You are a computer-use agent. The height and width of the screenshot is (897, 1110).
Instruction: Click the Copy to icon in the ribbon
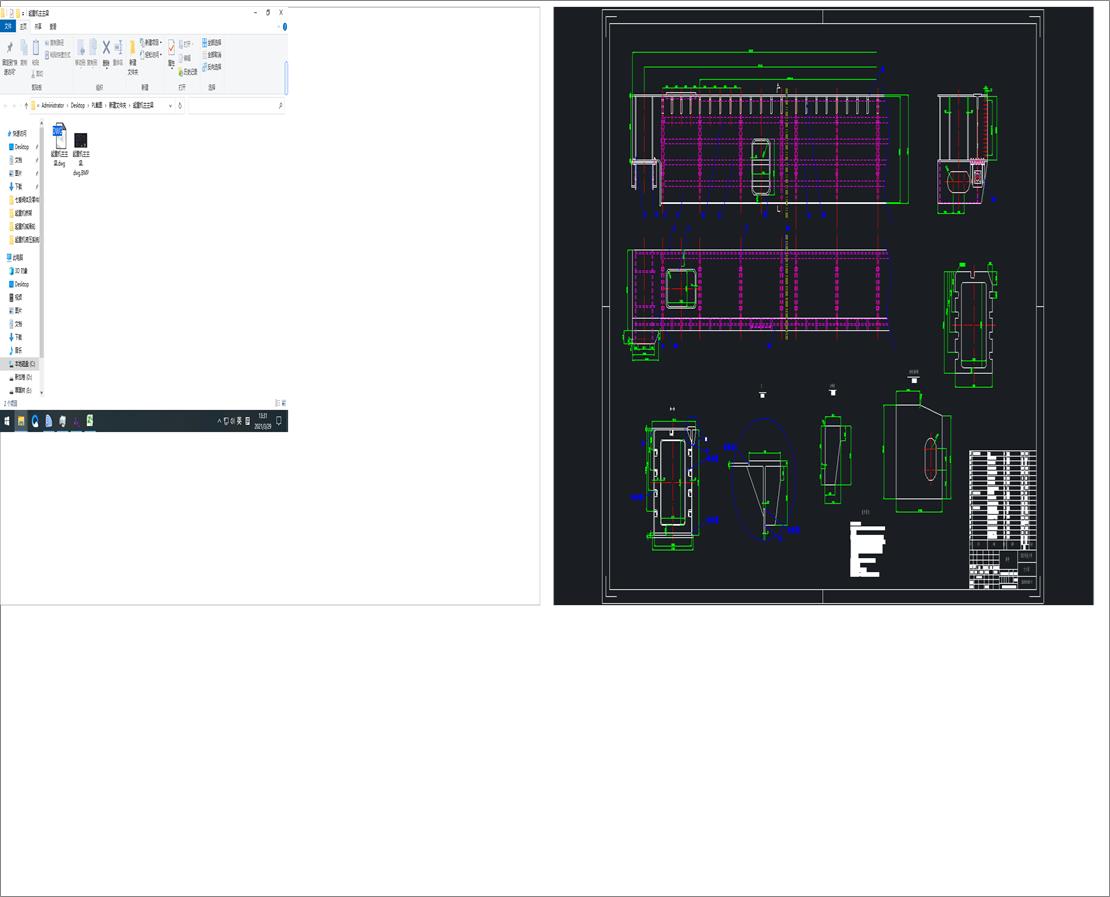[93, 47]
